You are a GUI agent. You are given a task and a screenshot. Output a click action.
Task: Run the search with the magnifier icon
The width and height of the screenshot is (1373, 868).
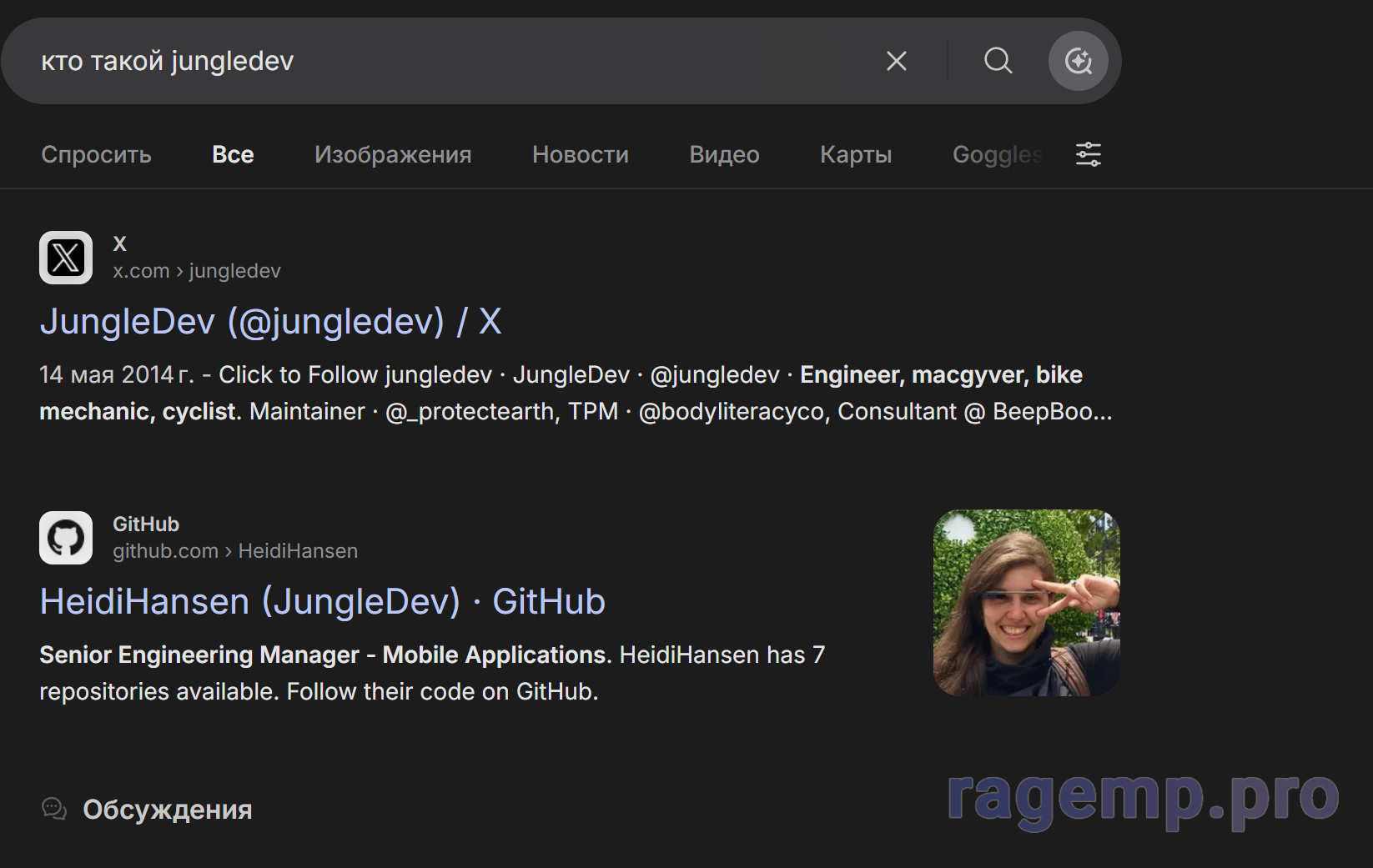[998, 61]
